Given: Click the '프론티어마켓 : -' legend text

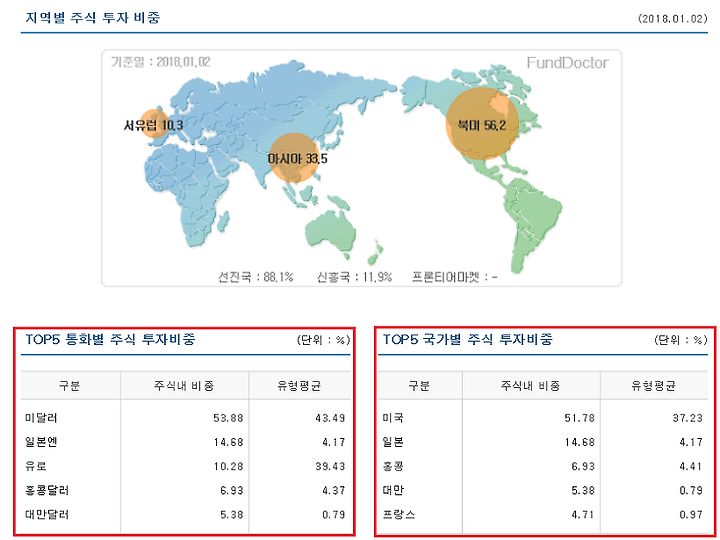Looking at the screenshot, I should click(x=455, y=277).
